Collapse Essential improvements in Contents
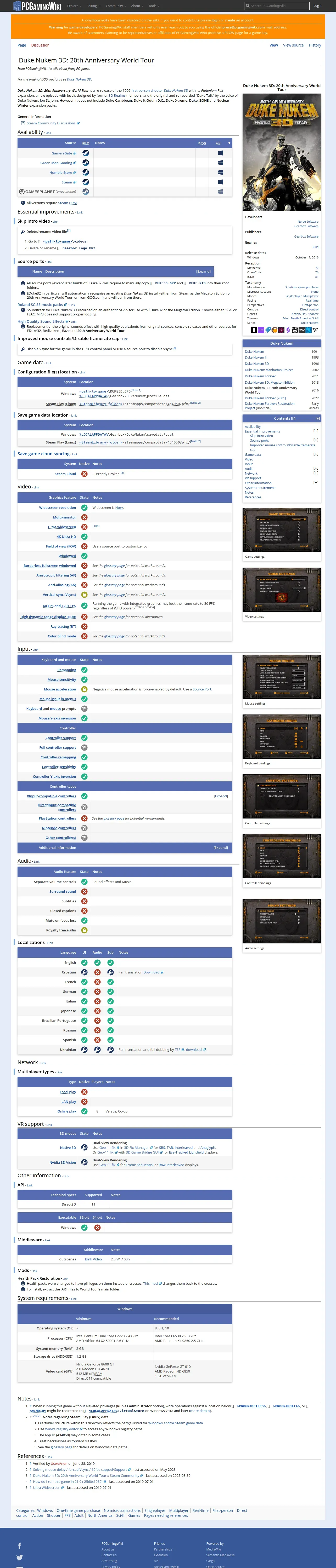The height and width of the screenshot is (1568, 336). click(x=316, y=431)
